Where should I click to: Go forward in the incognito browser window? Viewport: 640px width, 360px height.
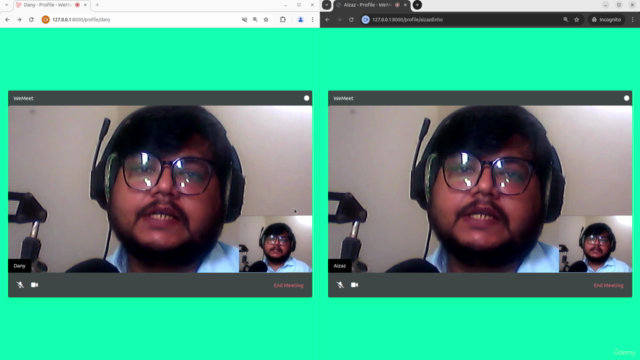[339, 20]
